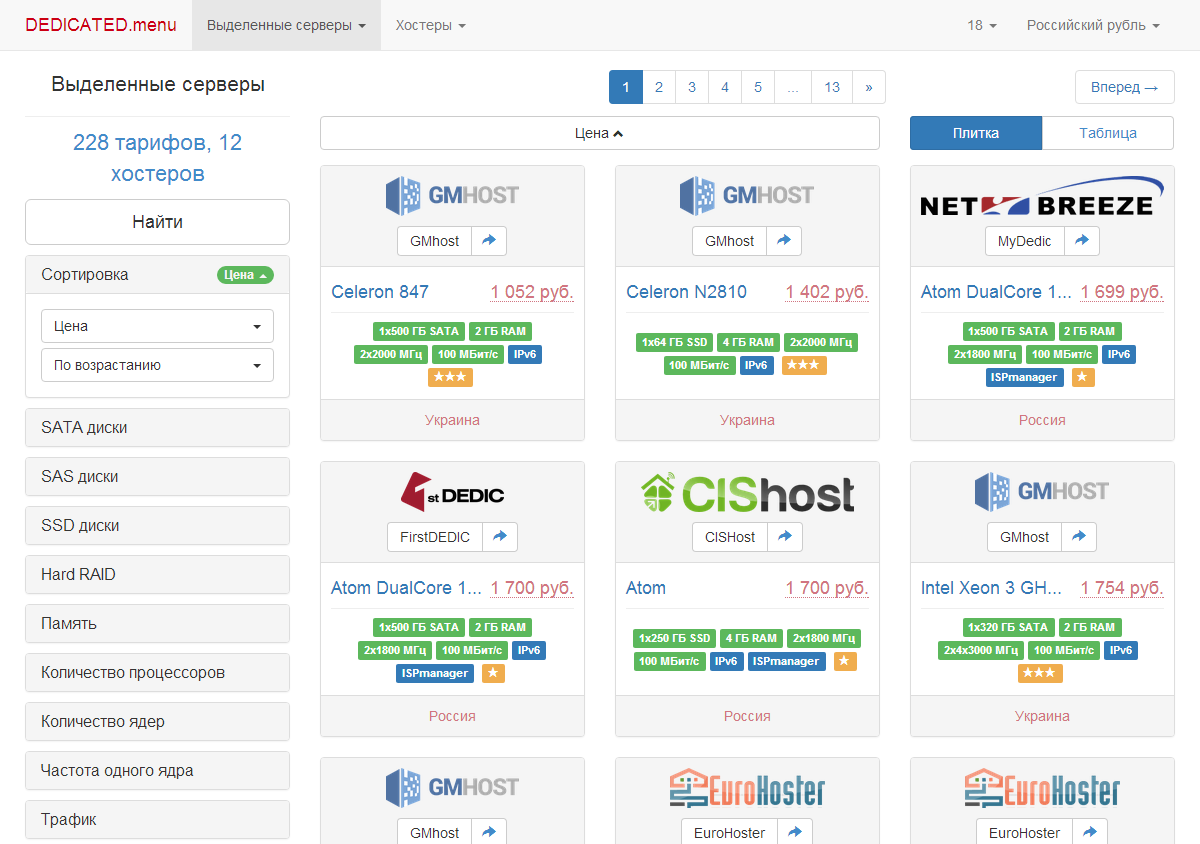Open the 18 per-page dropdown
Image resolution: width=1200 pixels, height=844 pixels.
point(982,25)
